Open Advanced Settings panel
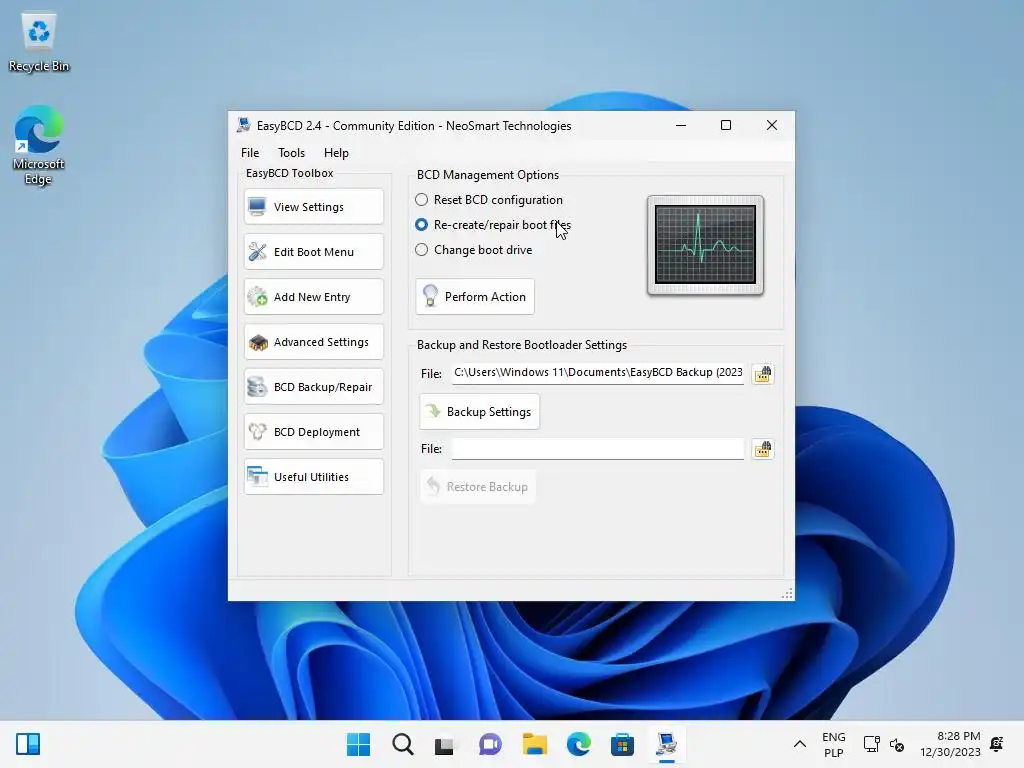Image resolution: width=1024 pixels, height=768 pixels. (x=313, y=342)
